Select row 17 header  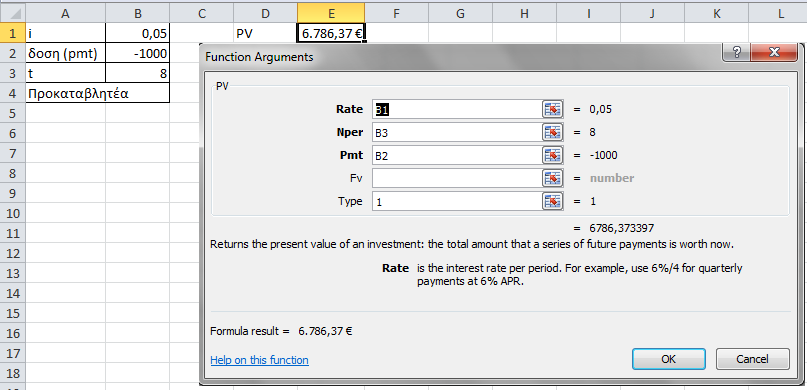pos(13,354)
